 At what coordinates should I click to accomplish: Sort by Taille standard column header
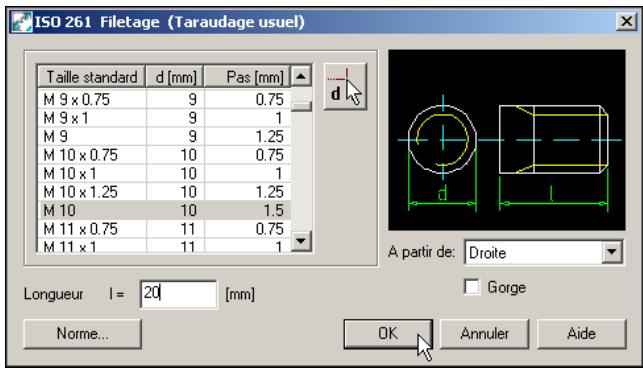pyautogui.click(x=91, y=77)
